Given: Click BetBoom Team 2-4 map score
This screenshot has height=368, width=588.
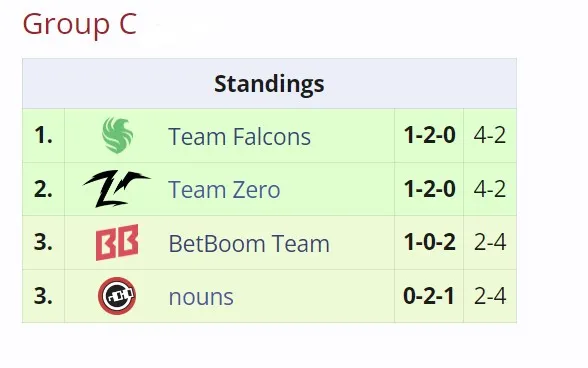Looking at the screenshot, I should tap(490, 242).
